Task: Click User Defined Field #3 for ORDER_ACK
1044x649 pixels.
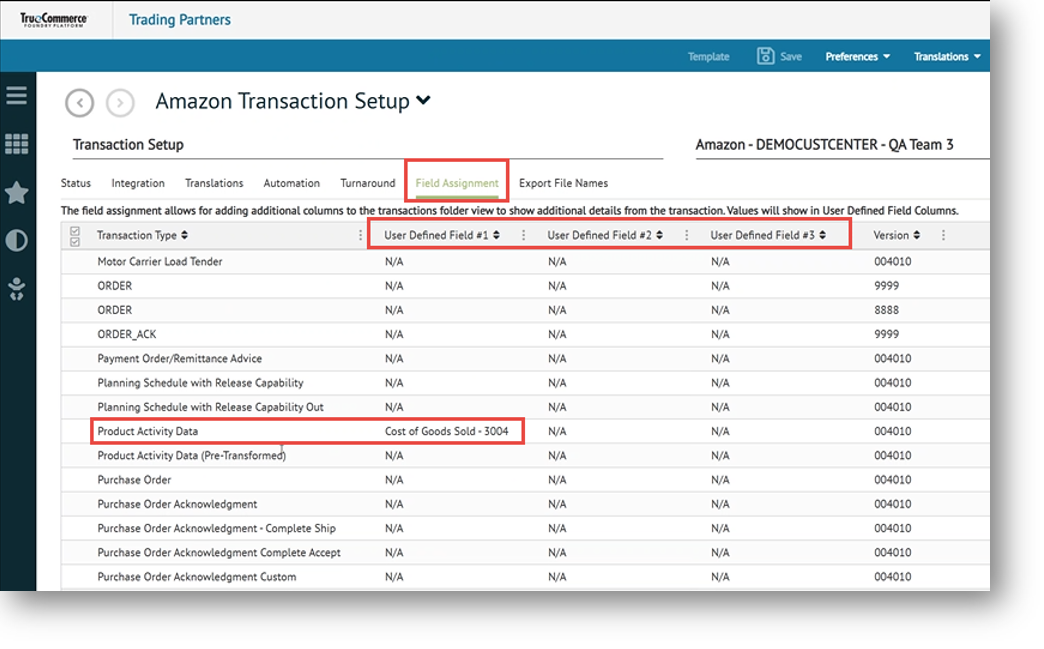Action: 720,334
